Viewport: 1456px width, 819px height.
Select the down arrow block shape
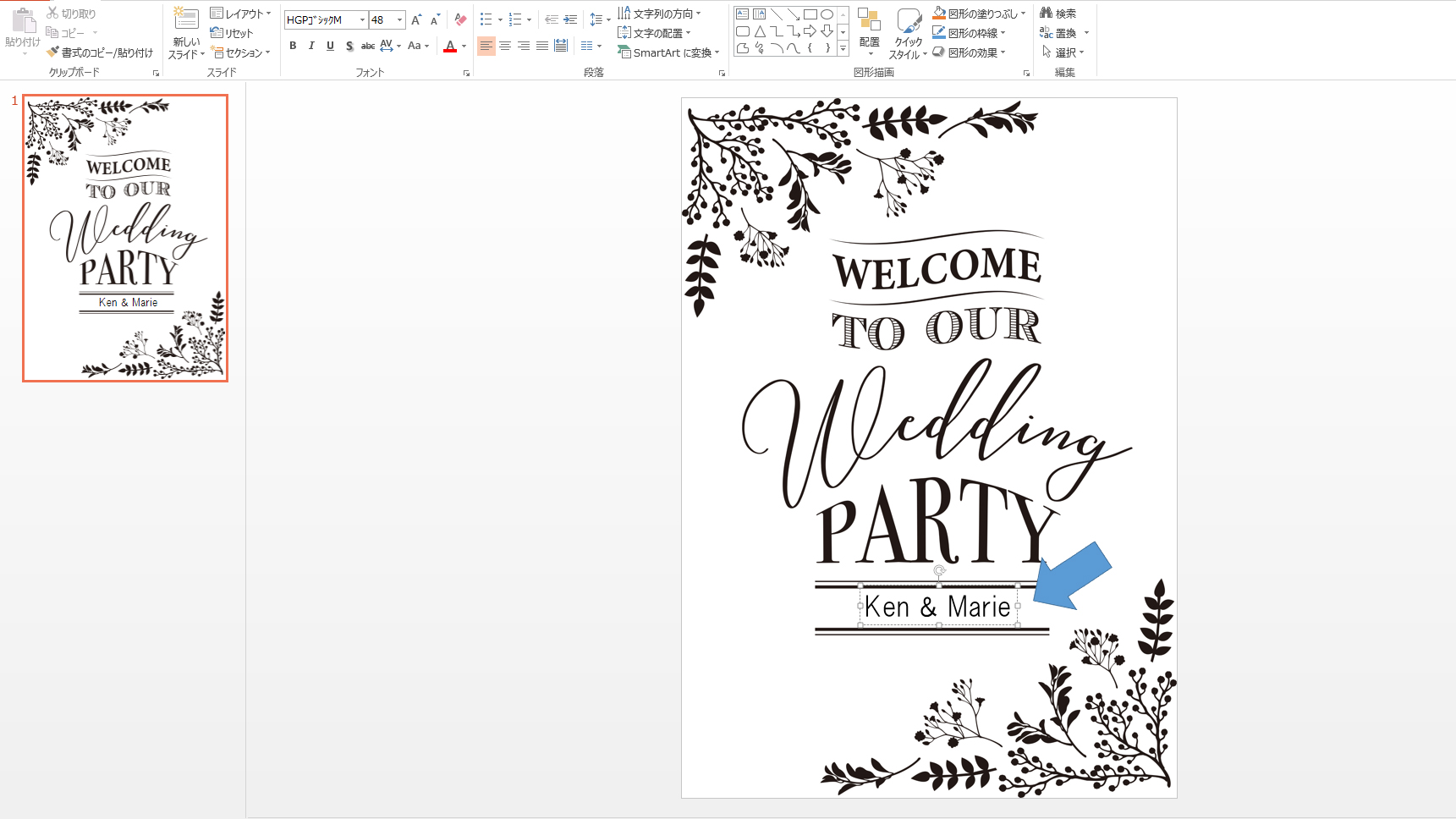(827, 31)
